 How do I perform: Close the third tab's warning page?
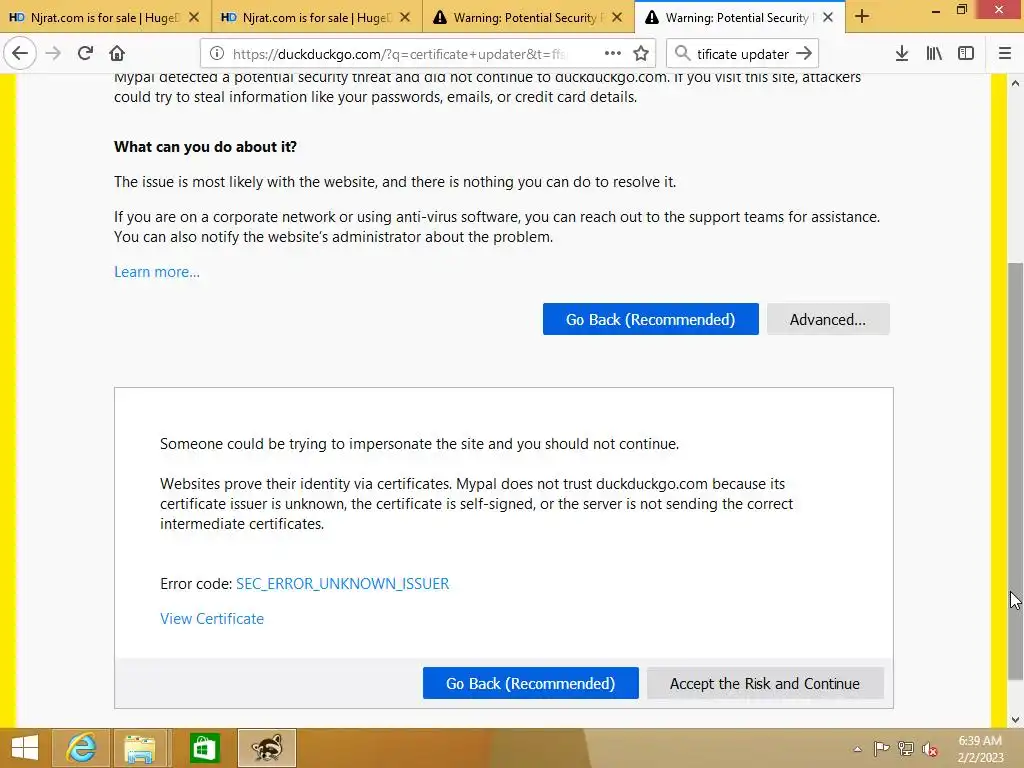(616, 18)
